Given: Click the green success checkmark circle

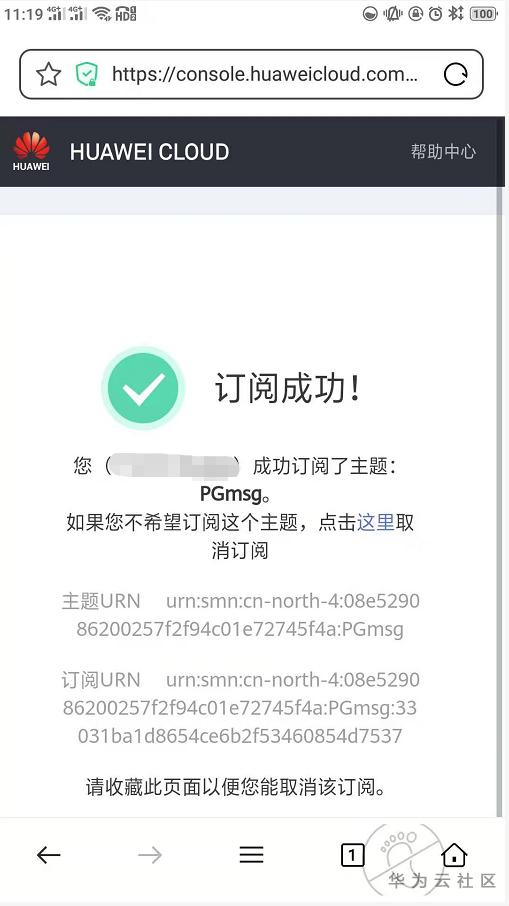Looking at the screenshot, I should pyautogui.click(x=143, y=388).
